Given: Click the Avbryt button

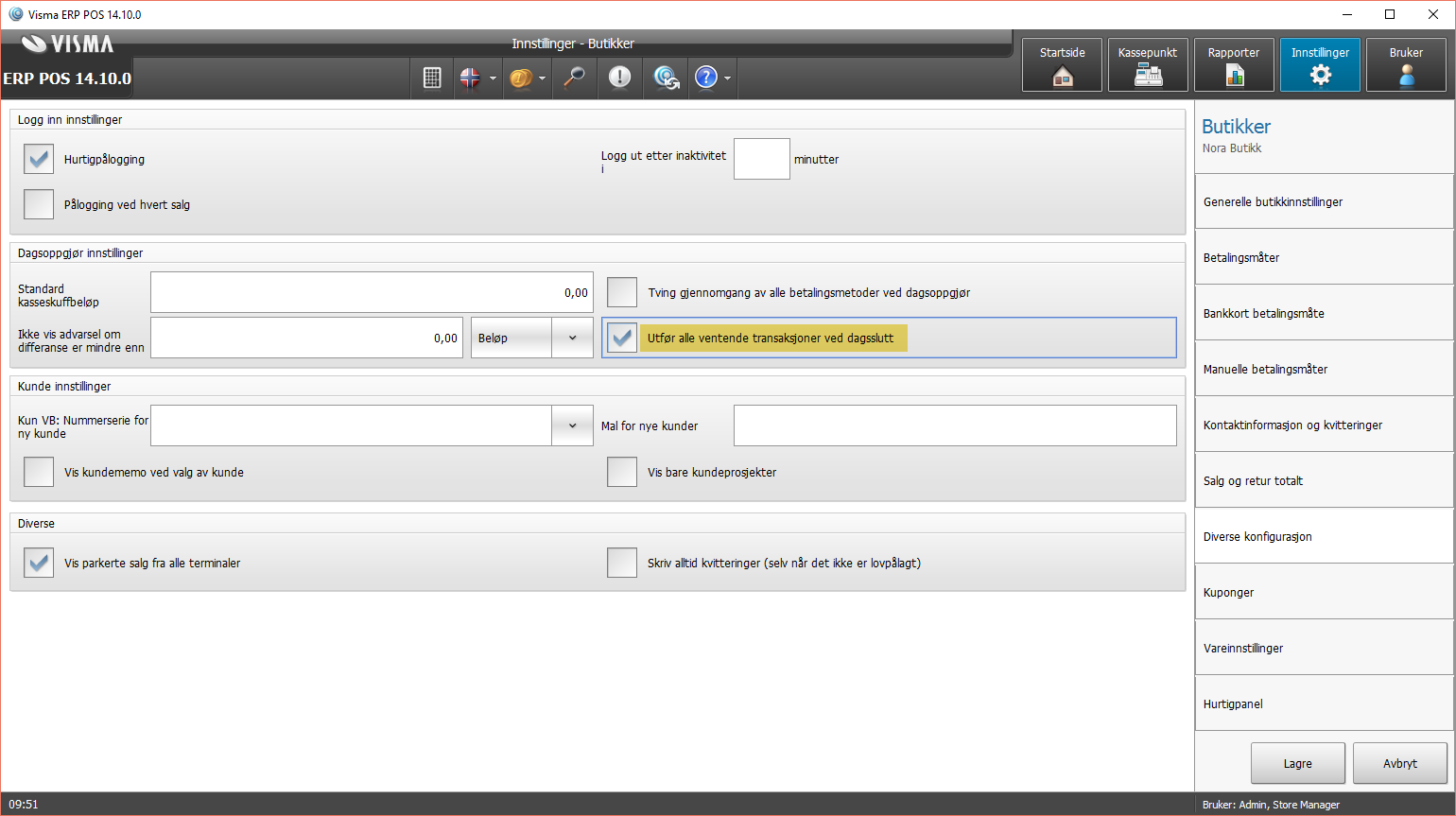Looking at the screenshot, I should click(x=1400, y=763).
